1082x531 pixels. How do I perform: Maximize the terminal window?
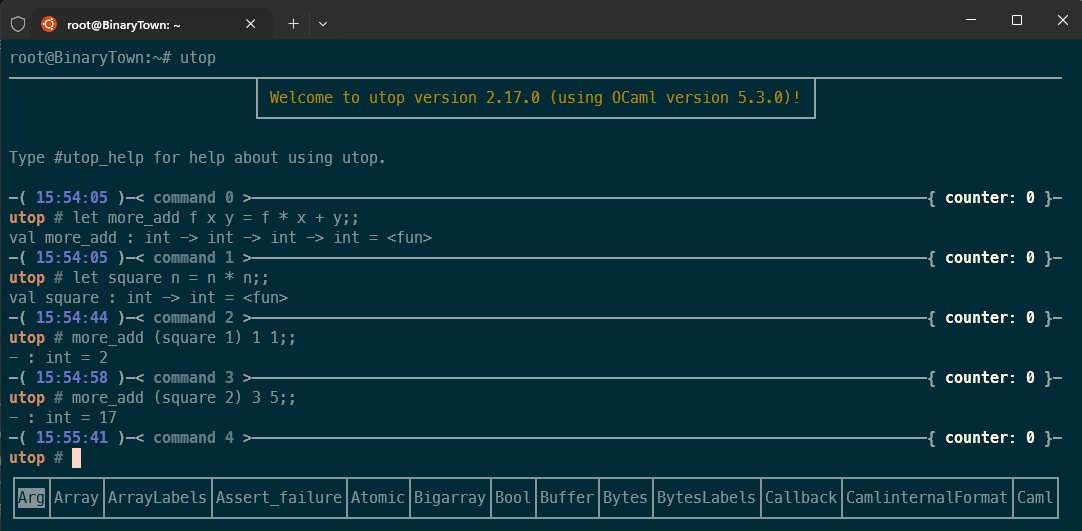click(x=1016, y=21)
